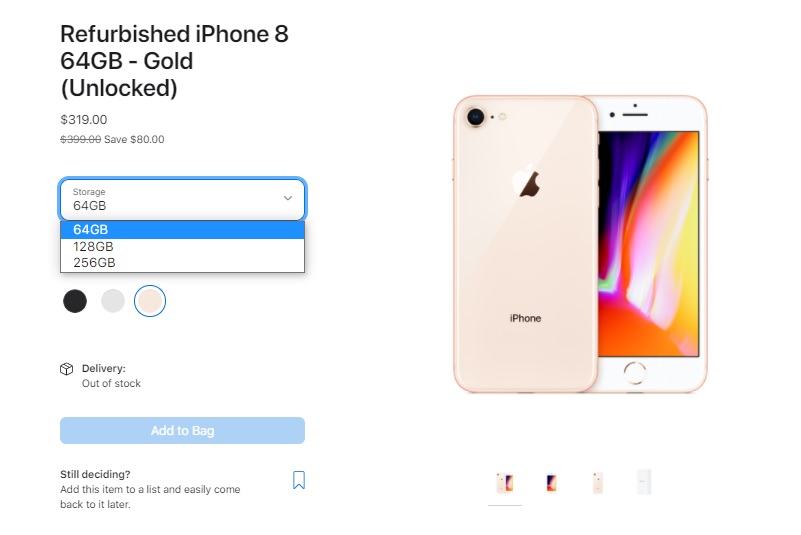The height and width of the screenshot is (535, 801).
Task: View the front screen only thumbnail
Action: pyautogui.click(x=551, y=482)
